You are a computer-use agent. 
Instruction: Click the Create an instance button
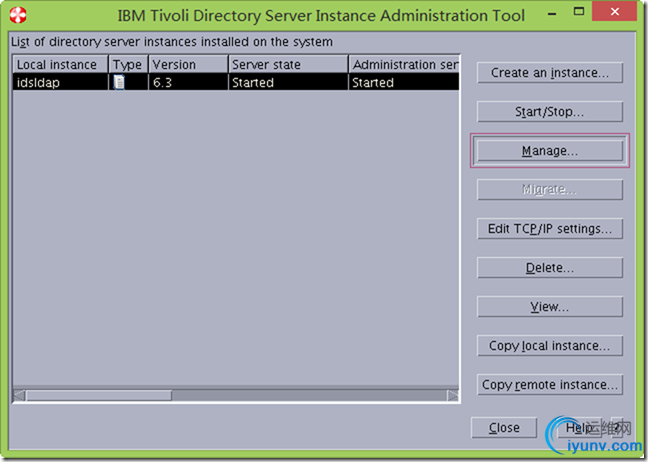(x=550, y=73)
